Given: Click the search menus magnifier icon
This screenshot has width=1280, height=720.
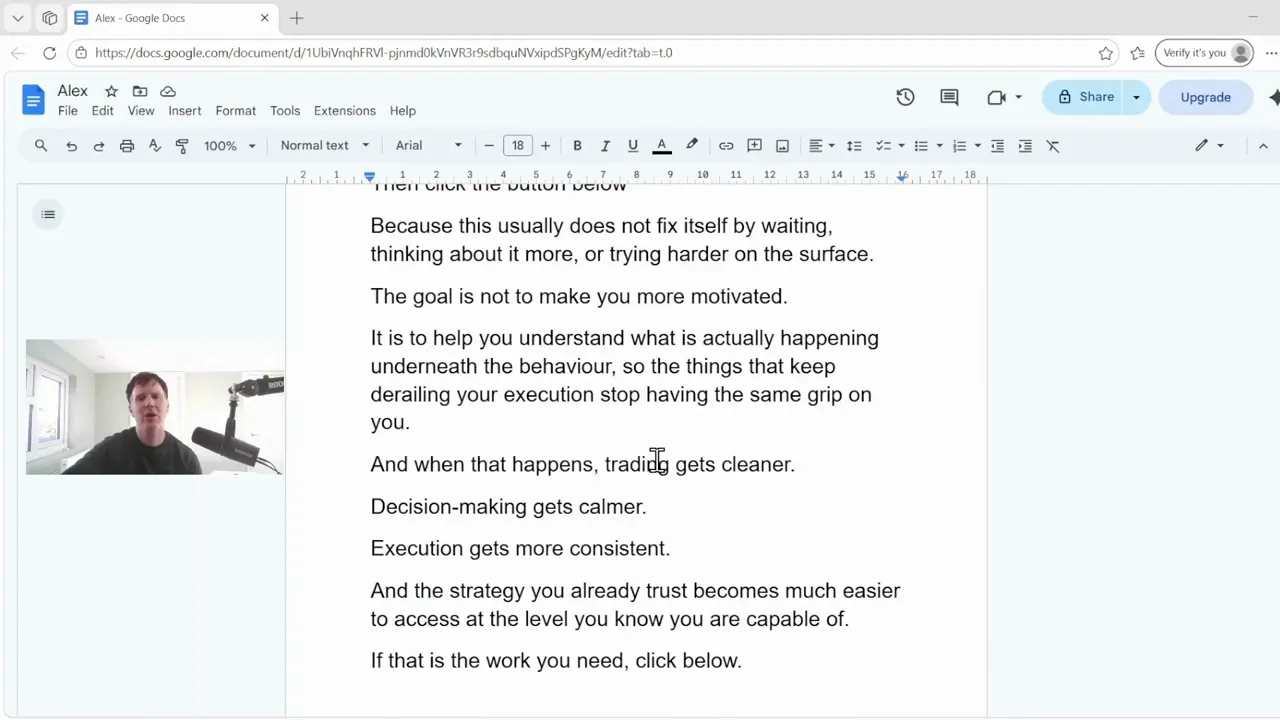Looking at the screenshot, I should 41,146.
